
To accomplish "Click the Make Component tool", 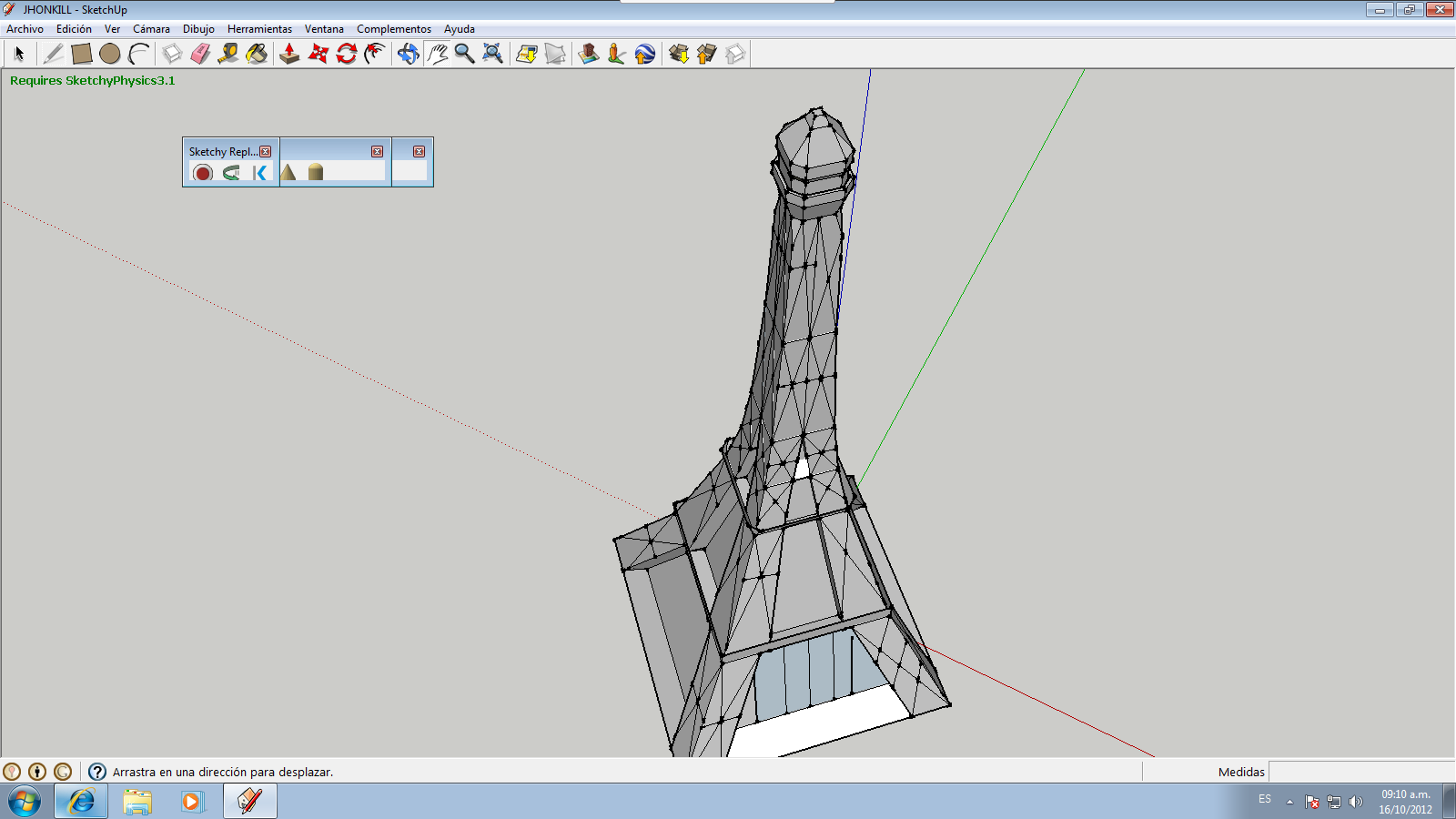I will 172,54.
